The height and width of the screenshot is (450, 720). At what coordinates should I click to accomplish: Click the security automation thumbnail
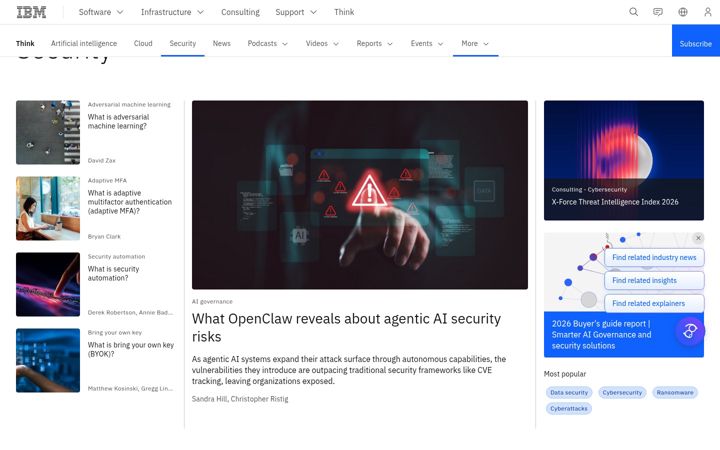pos(48,284)
